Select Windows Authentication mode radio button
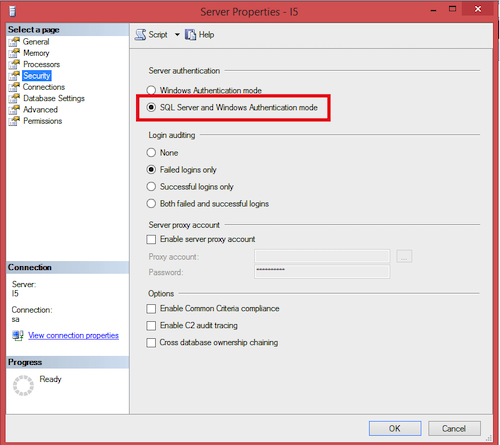 (x=151, y=90)
